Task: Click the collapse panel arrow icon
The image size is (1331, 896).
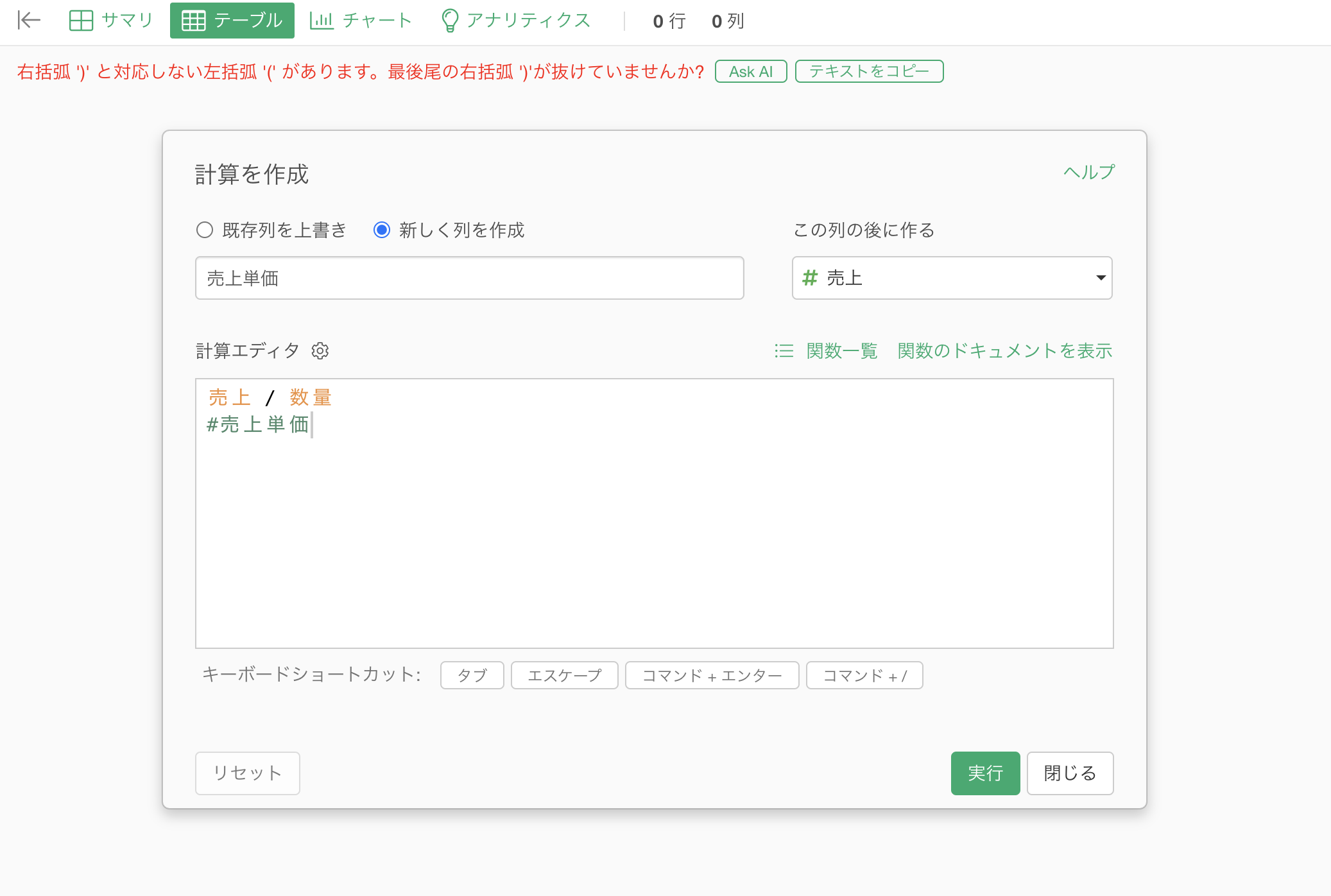Action: [x=29, y=21]
